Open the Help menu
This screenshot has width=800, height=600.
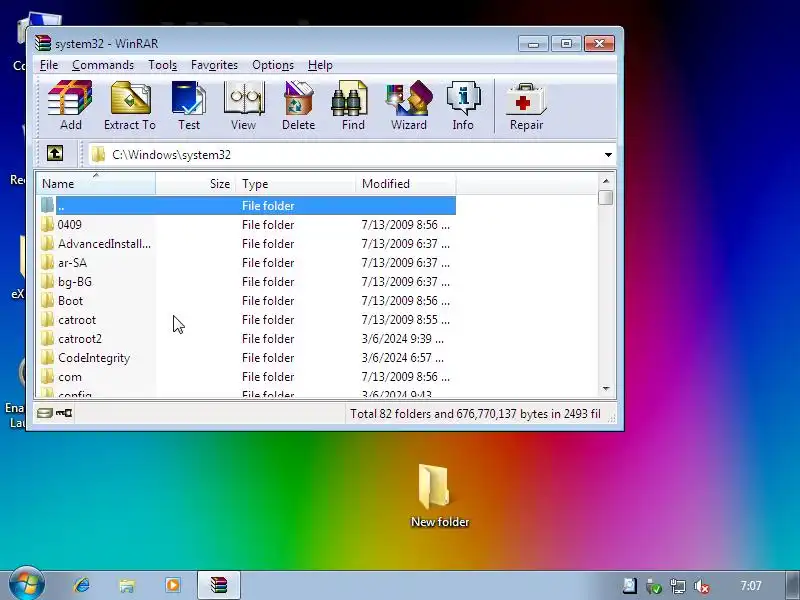point(320,65)
